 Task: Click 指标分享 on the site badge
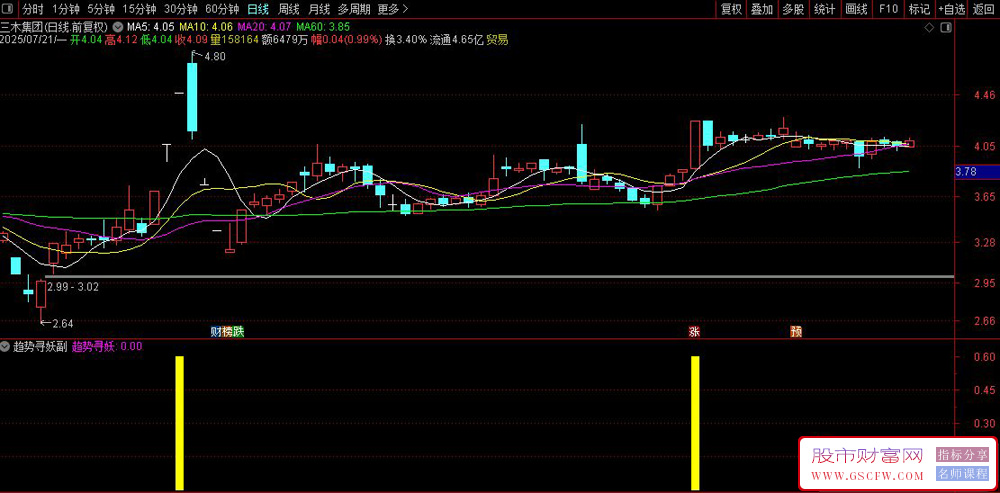tap(962, 454)
